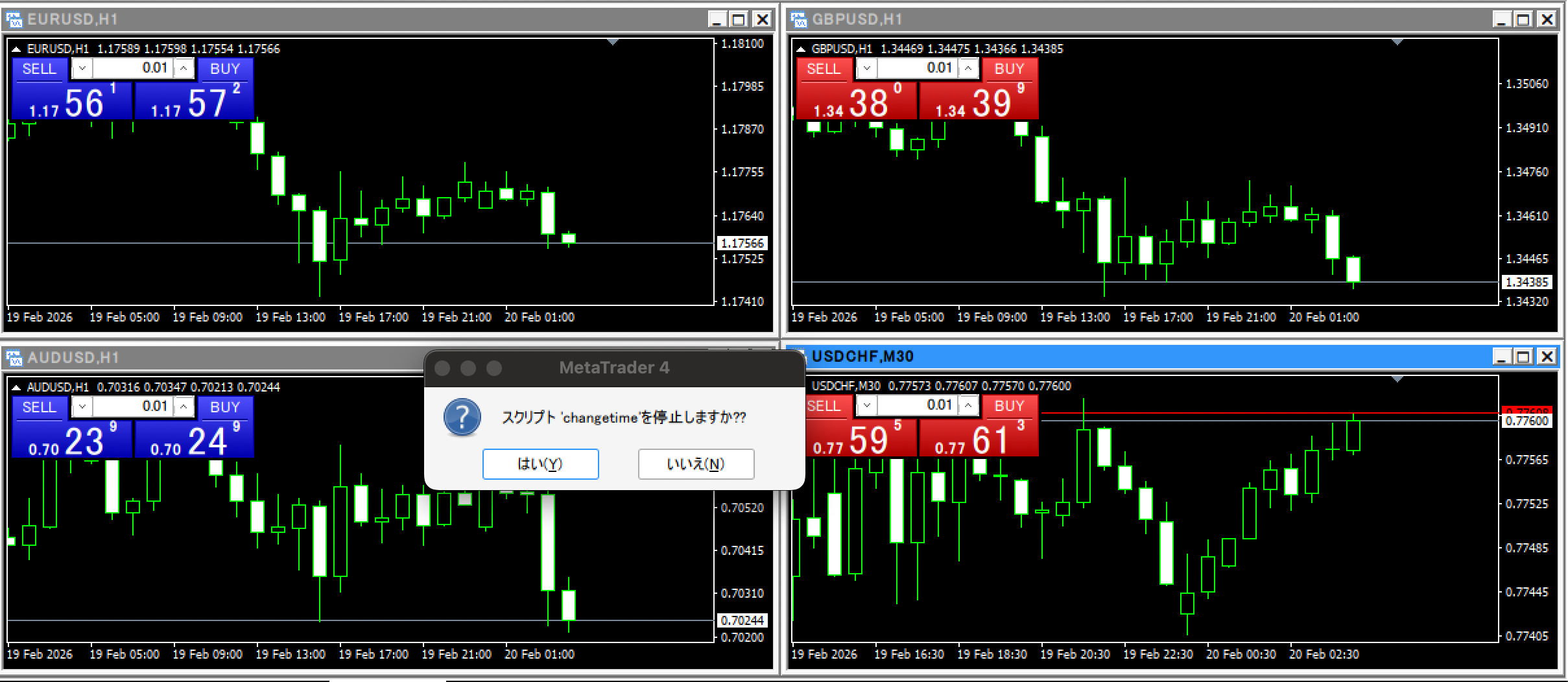This screenshot has width=1568, height=682.
Task: Confirm stopping script with はい(Y) button
Action: (x=540, y=464)
